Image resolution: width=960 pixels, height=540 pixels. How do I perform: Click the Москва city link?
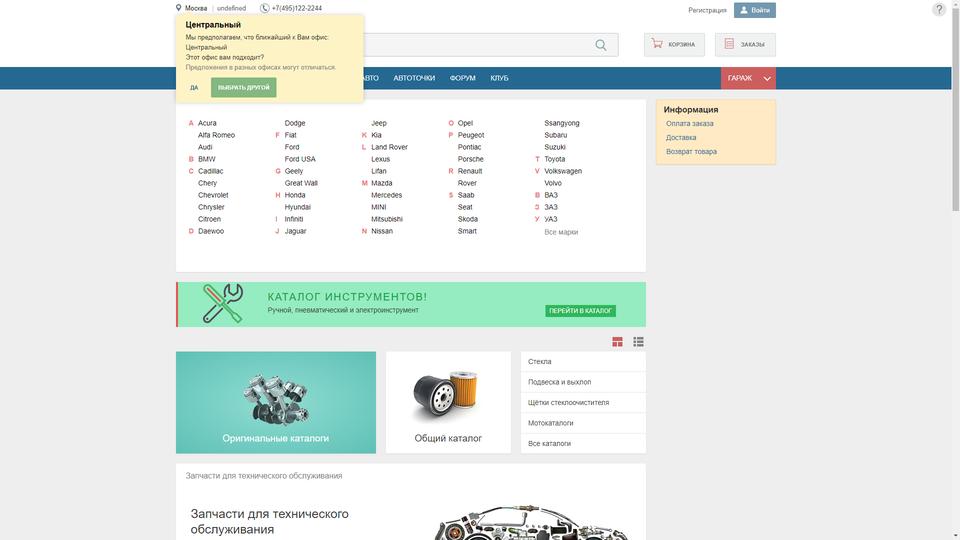(x=196, y=8)
